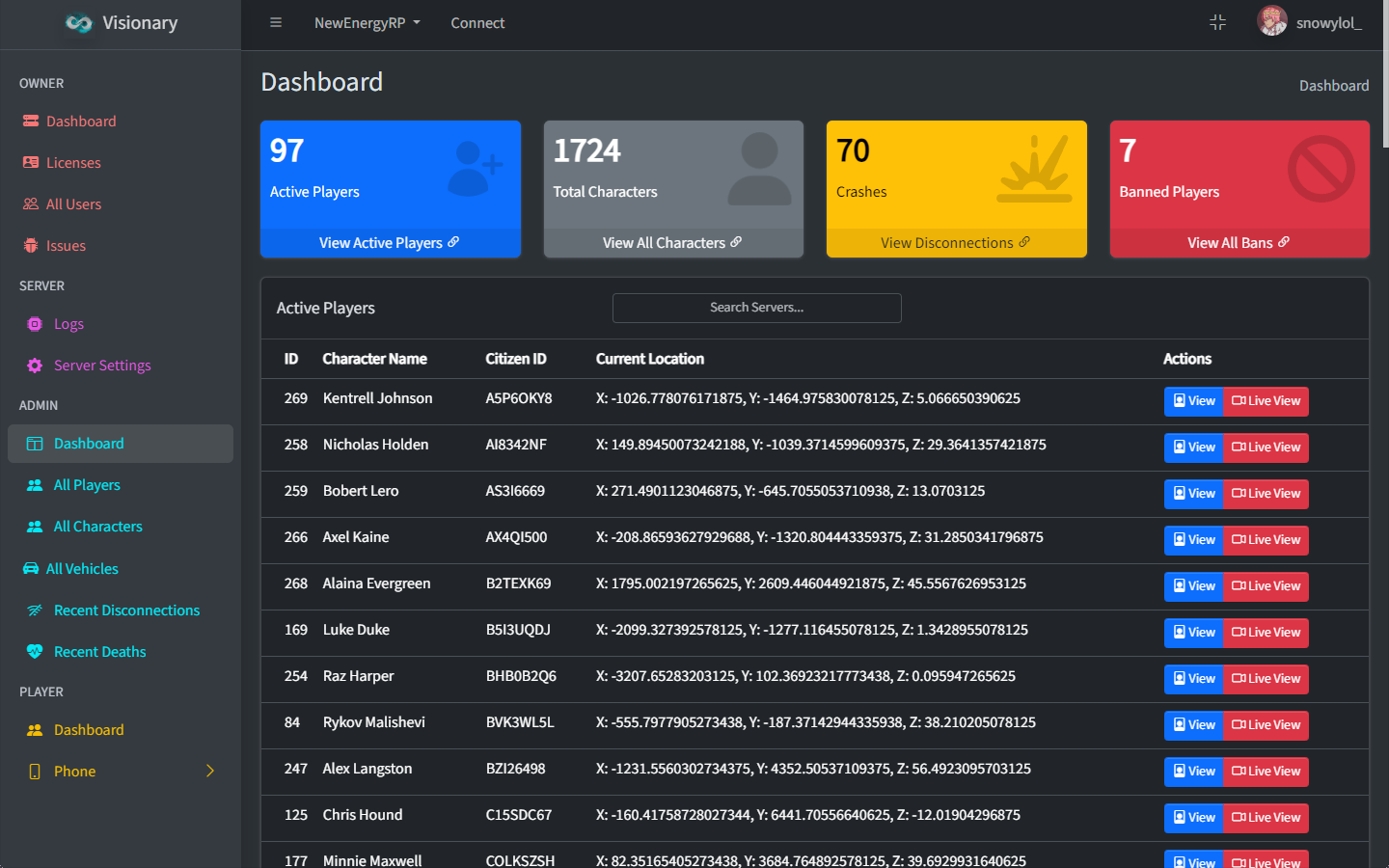Click Live View for Raz Harper
The image size is (1389, 868).
1266,679
